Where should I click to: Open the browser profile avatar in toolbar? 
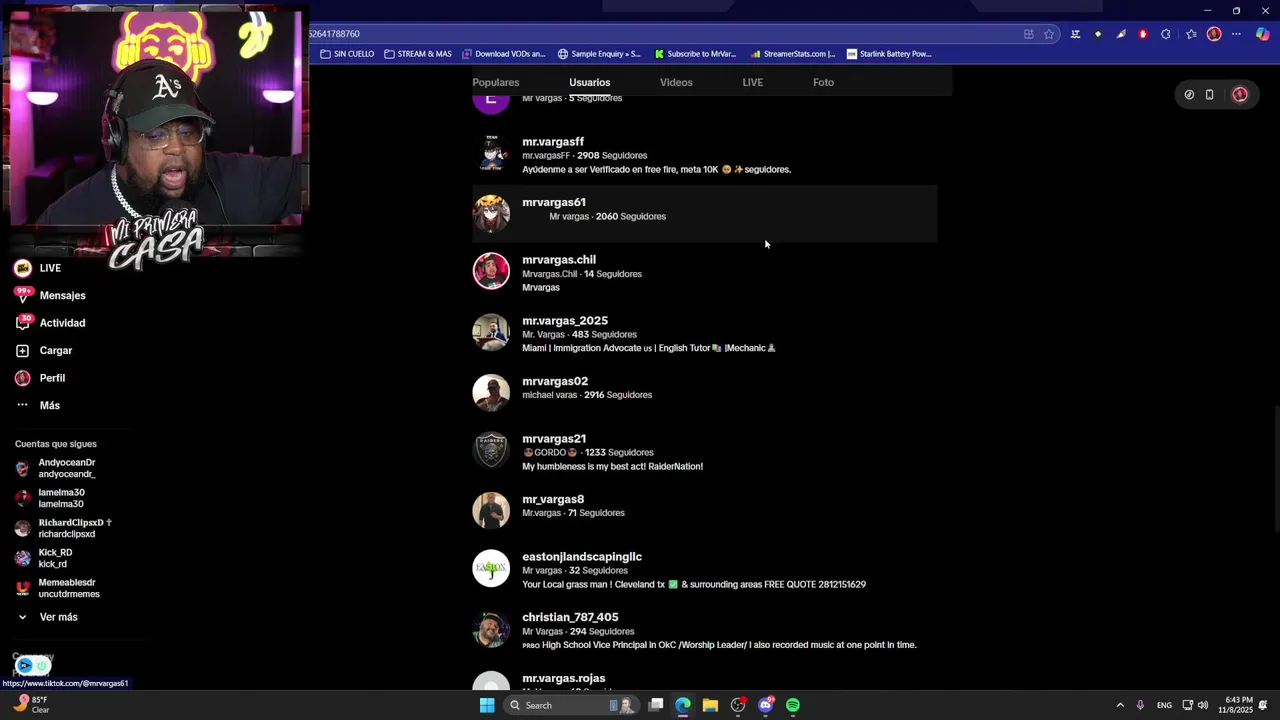coord(1214,34)
